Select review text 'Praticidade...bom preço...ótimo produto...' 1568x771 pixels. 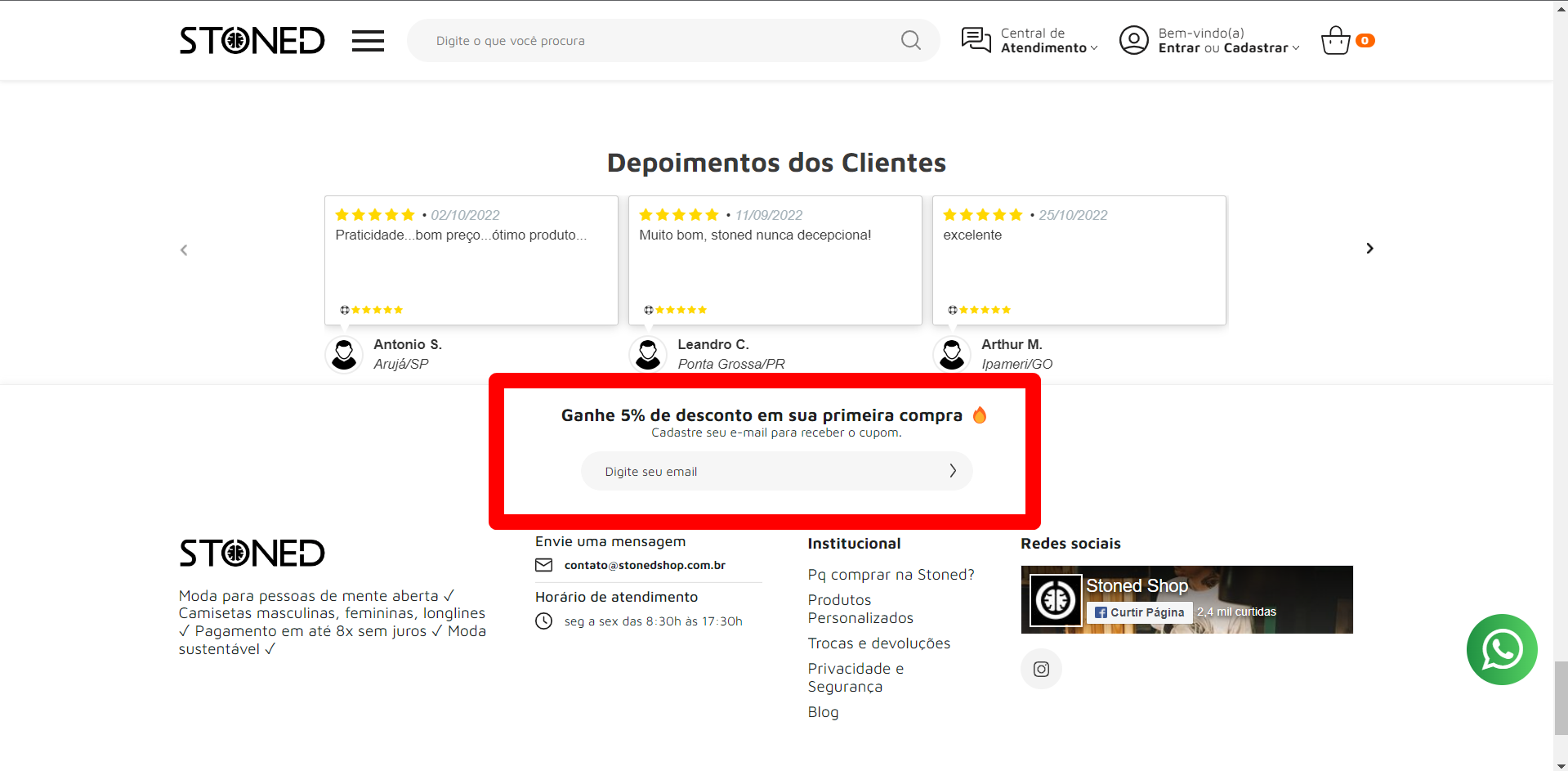461,235
